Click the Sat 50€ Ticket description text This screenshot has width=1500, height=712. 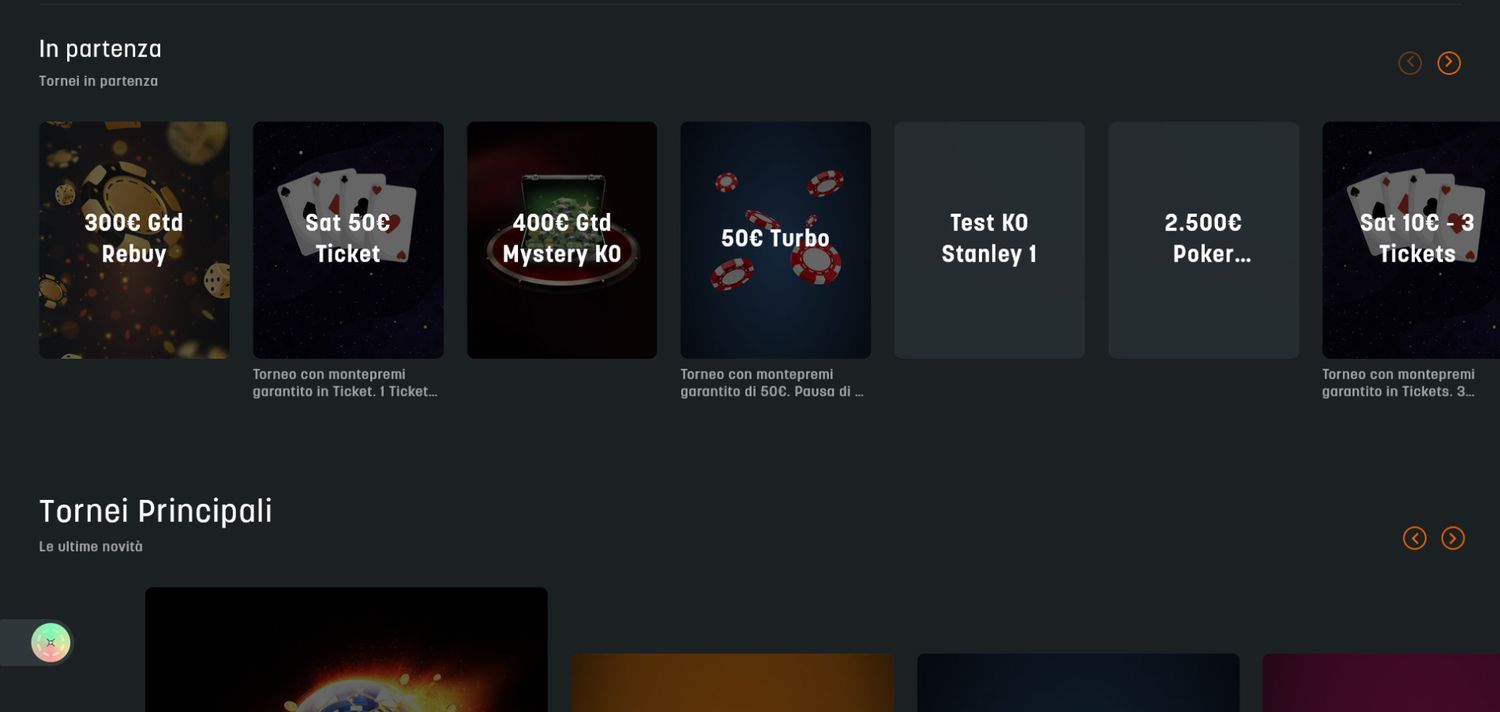coord(345,383)
